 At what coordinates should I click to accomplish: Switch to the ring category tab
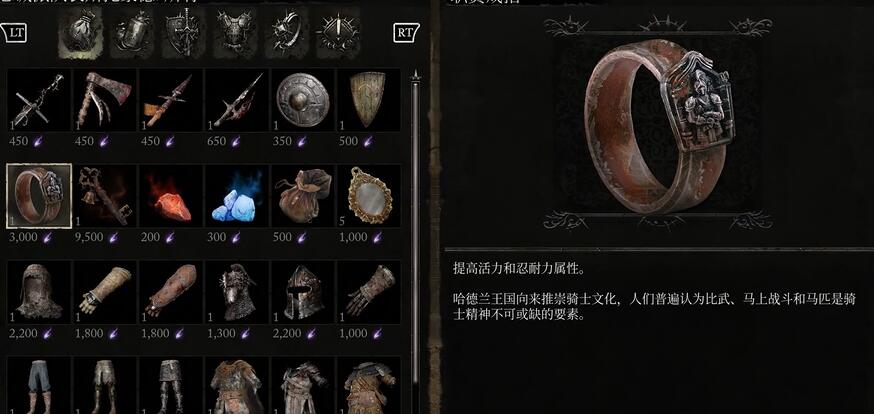[x=287, y=32]
